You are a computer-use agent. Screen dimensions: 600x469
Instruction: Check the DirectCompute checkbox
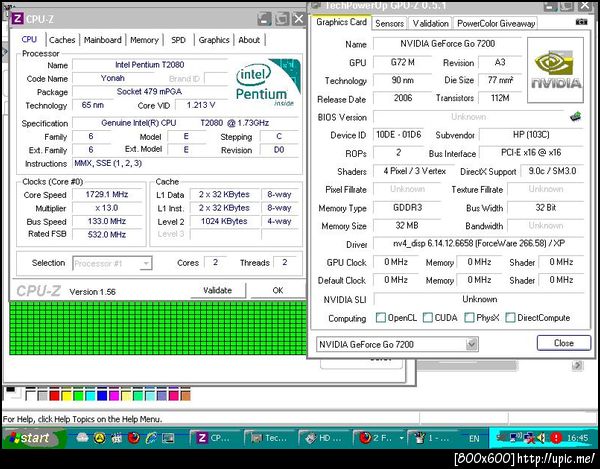coord(512,318)
